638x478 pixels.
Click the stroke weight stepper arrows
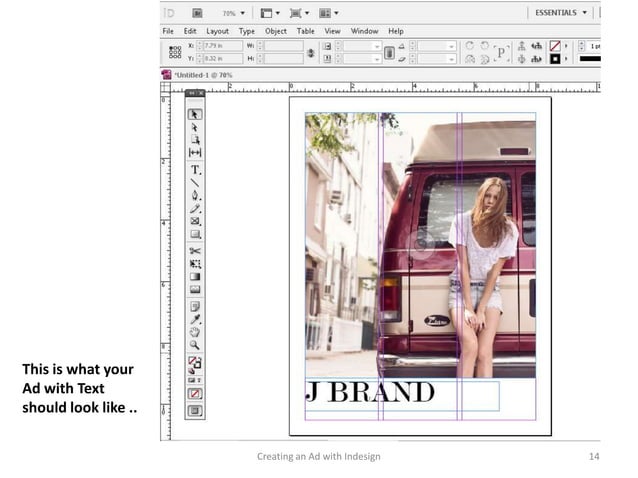coord(581,46)
